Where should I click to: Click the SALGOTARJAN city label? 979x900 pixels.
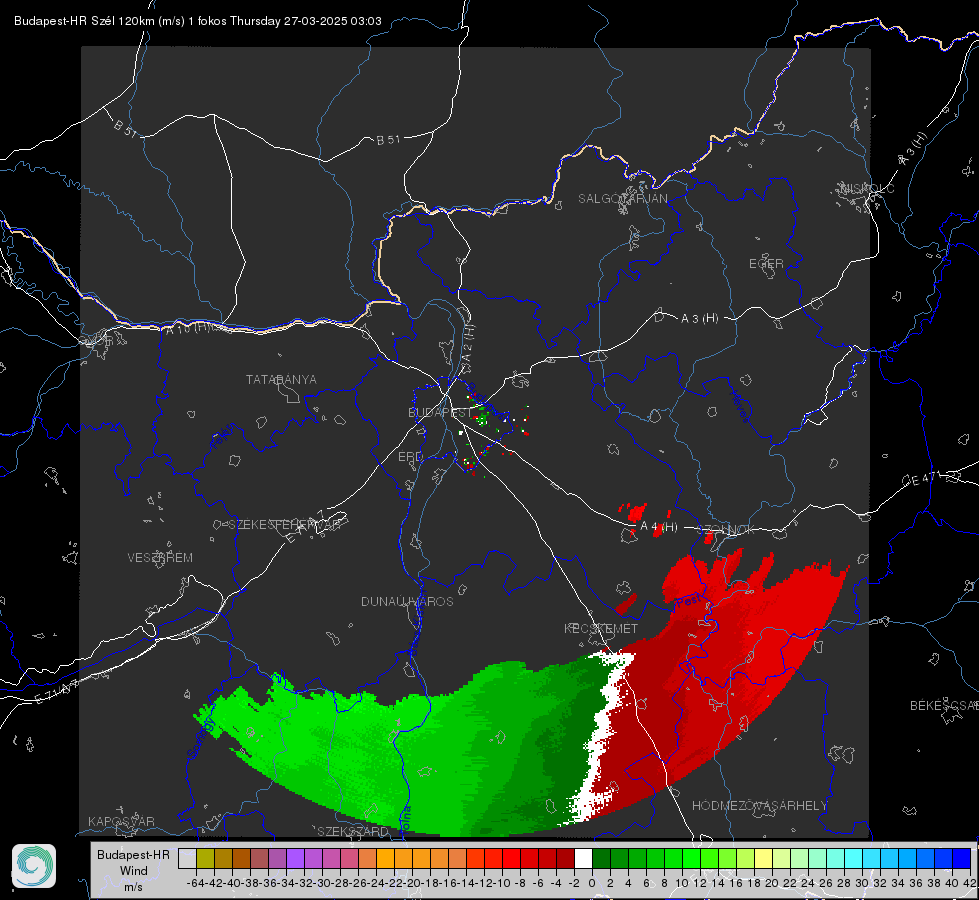click(x=622, y=199)
